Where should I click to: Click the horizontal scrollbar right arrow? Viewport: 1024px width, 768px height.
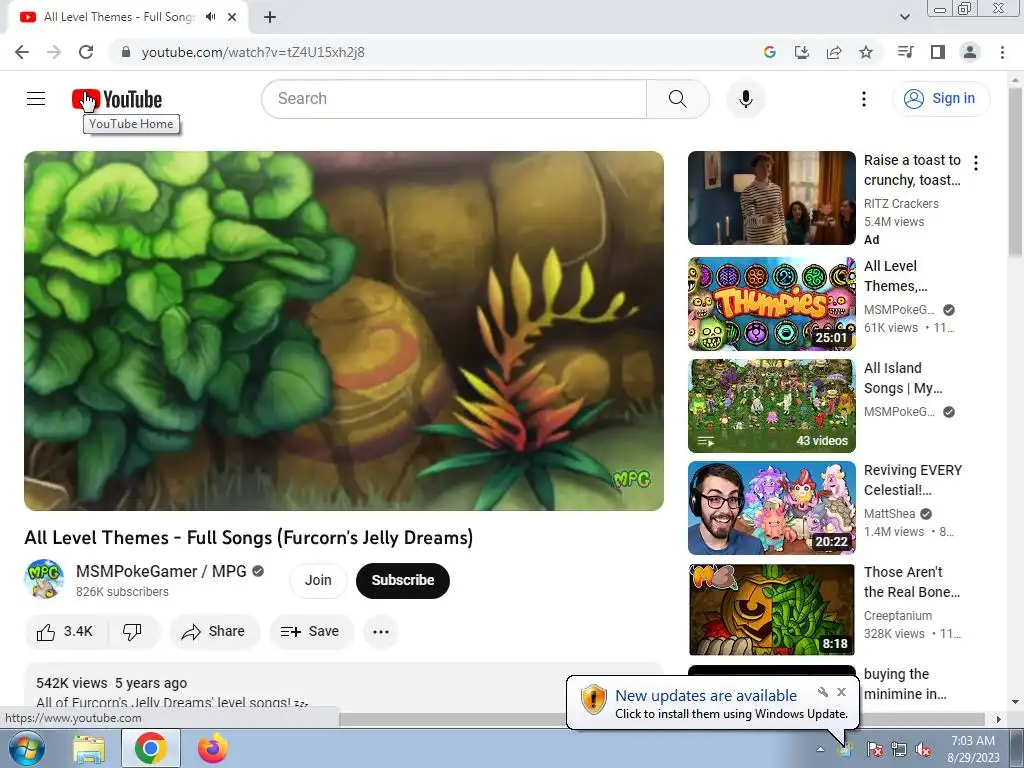pyautogui.click(x=999, y=719)
